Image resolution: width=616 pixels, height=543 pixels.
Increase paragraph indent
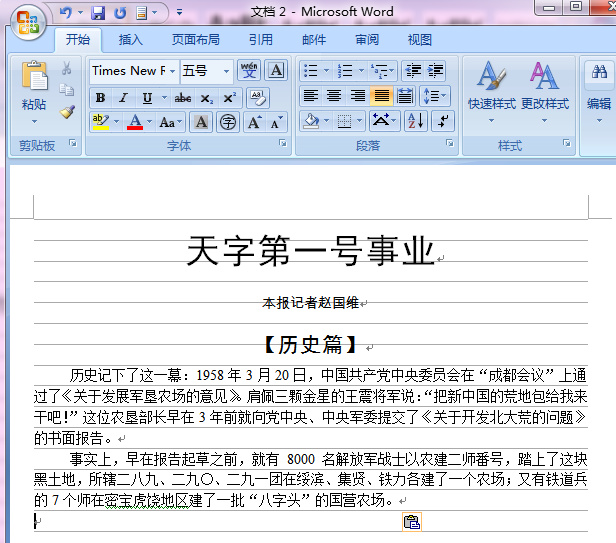(435, 71)
